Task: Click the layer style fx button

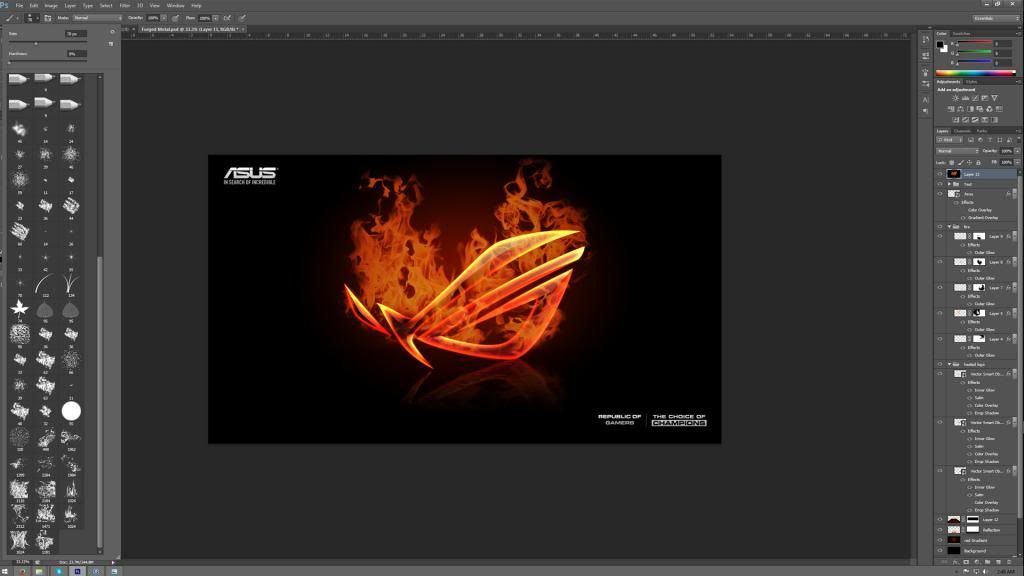Action: coord(955,562)
